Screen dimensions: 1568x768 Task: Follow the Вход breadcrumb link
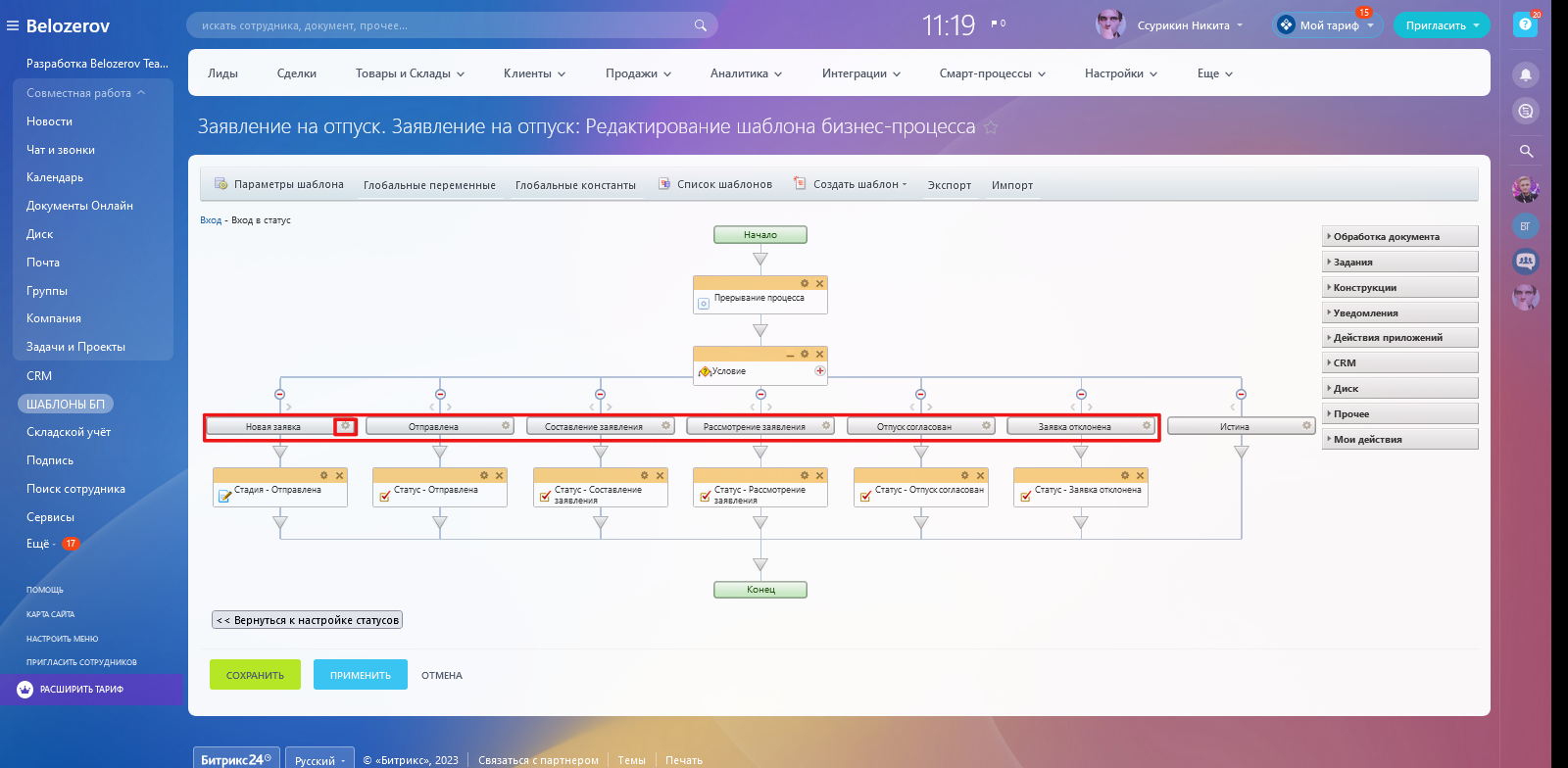pyautogui.click(x=211, y=220)
